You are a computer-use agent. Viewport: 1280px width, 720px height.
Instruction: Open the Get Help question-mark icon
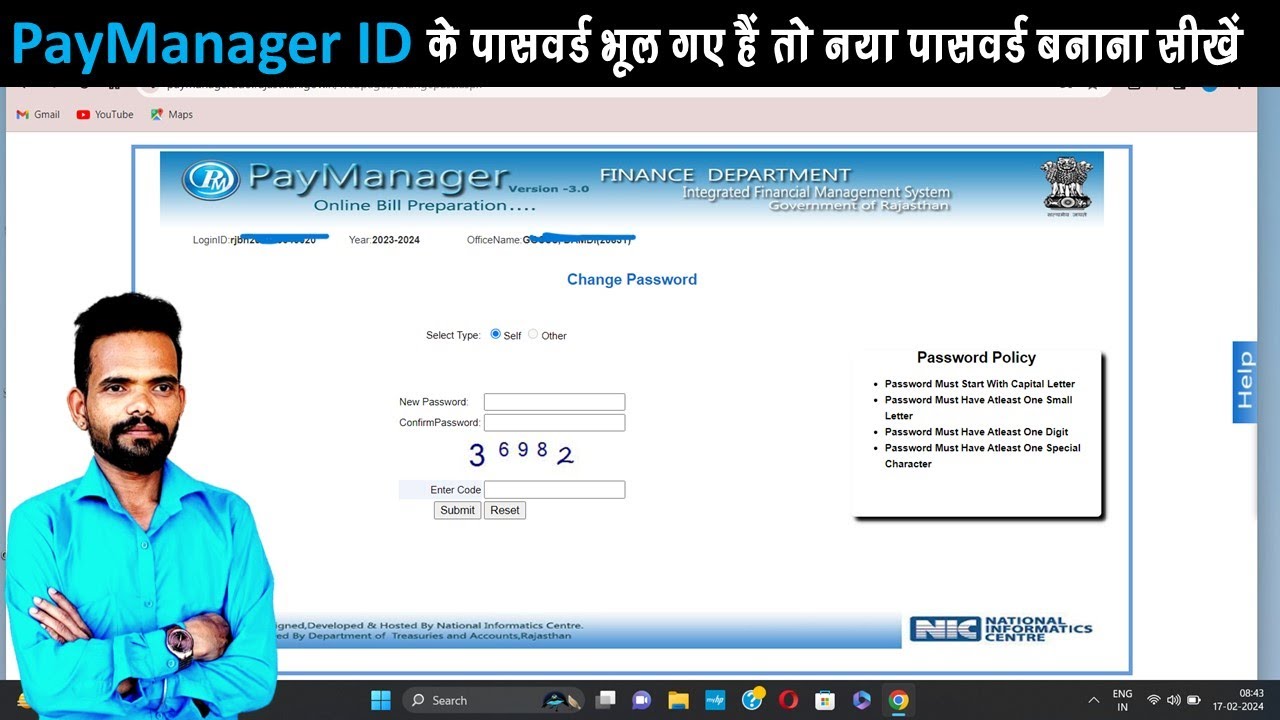coord(752,700)
